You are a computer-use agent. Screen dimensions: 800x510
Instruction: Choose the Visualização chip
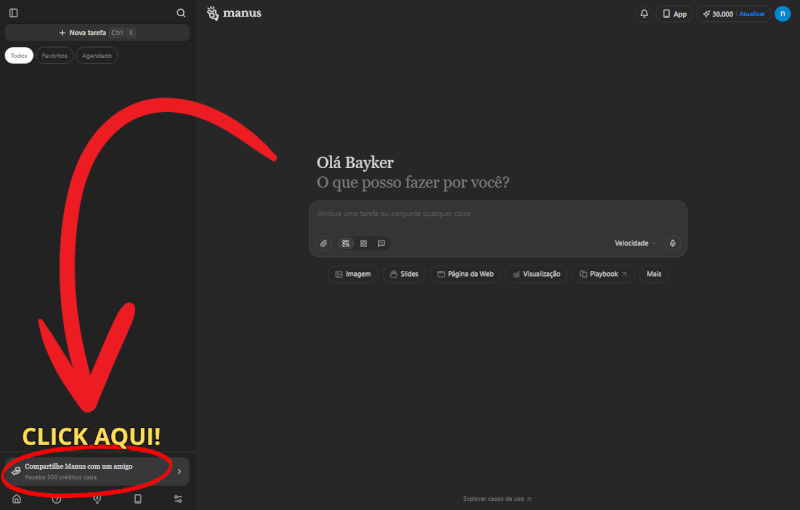click(x=536, y=274)
